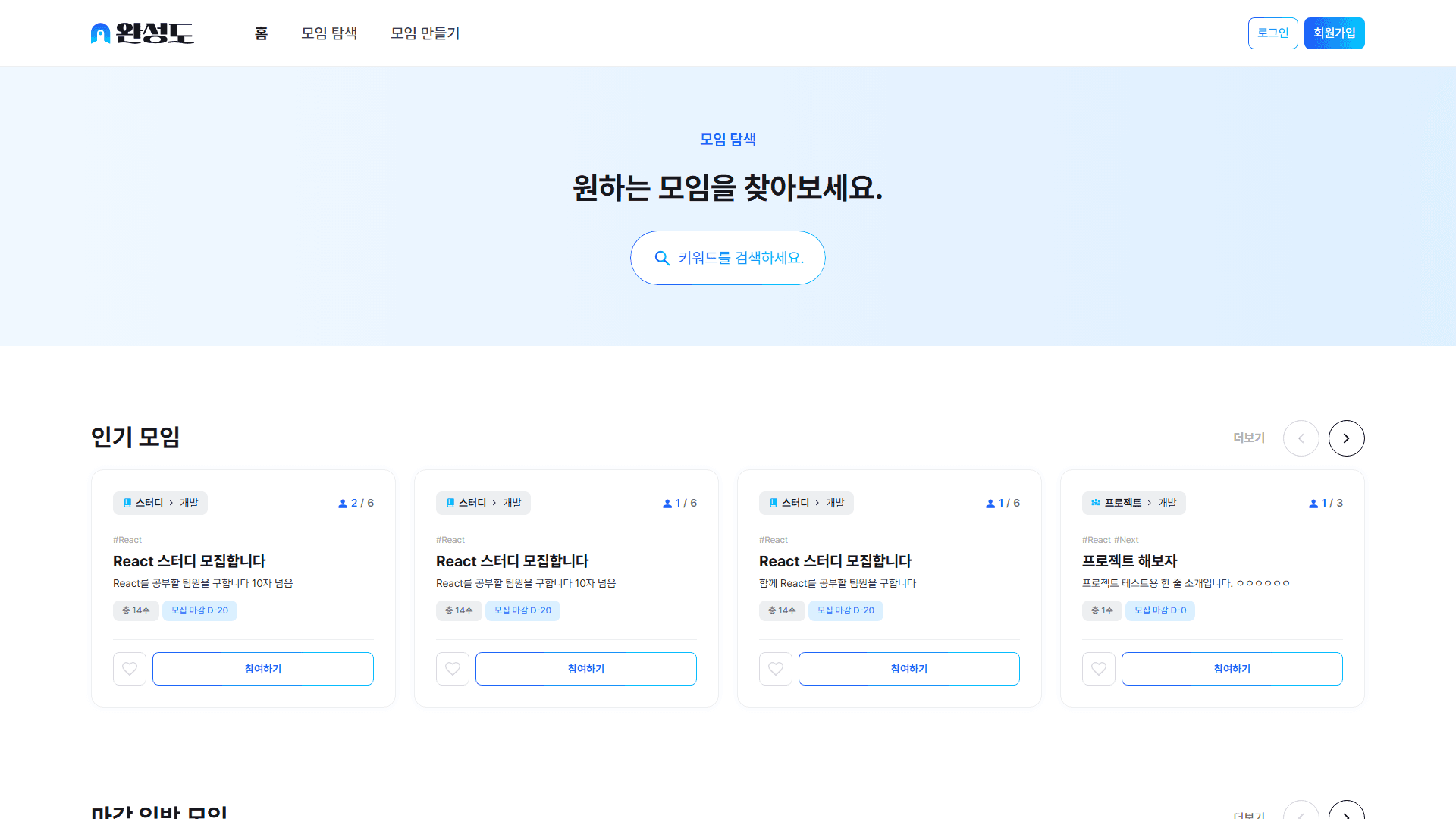This screenshot has height=819, width=1456.
Task: Go to next 인기 모임 slide
Action: (1346, 438)
